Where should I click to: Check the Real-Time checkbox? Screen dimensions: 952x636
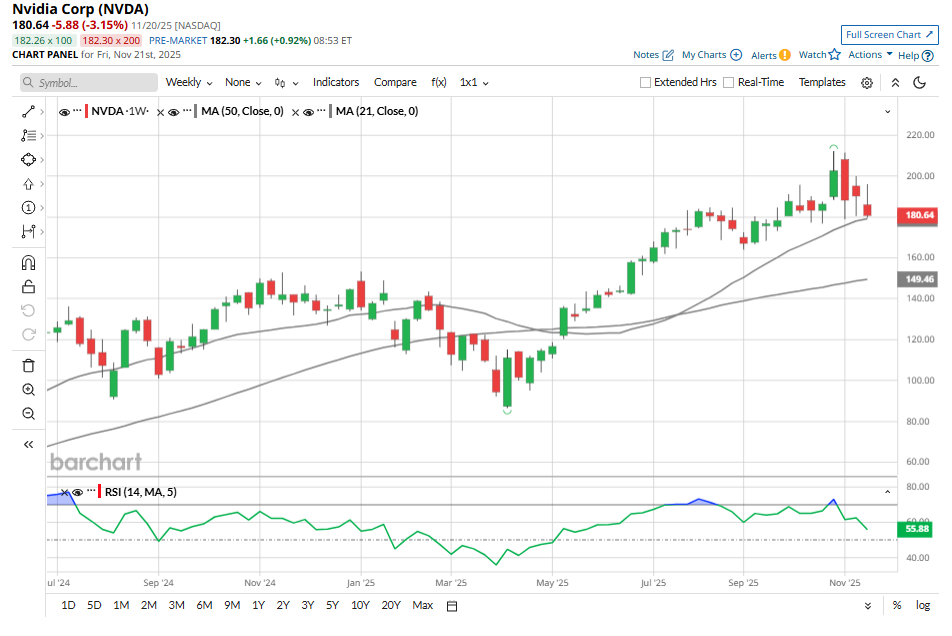[x=729, y=83]
